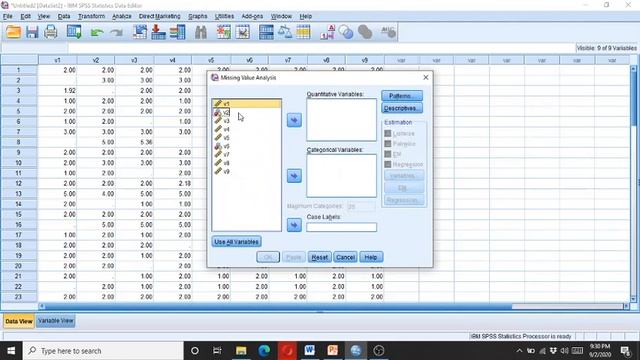Select row header 13 in the data grid
The image size is (640, 360).
click(x=19, y=193)
